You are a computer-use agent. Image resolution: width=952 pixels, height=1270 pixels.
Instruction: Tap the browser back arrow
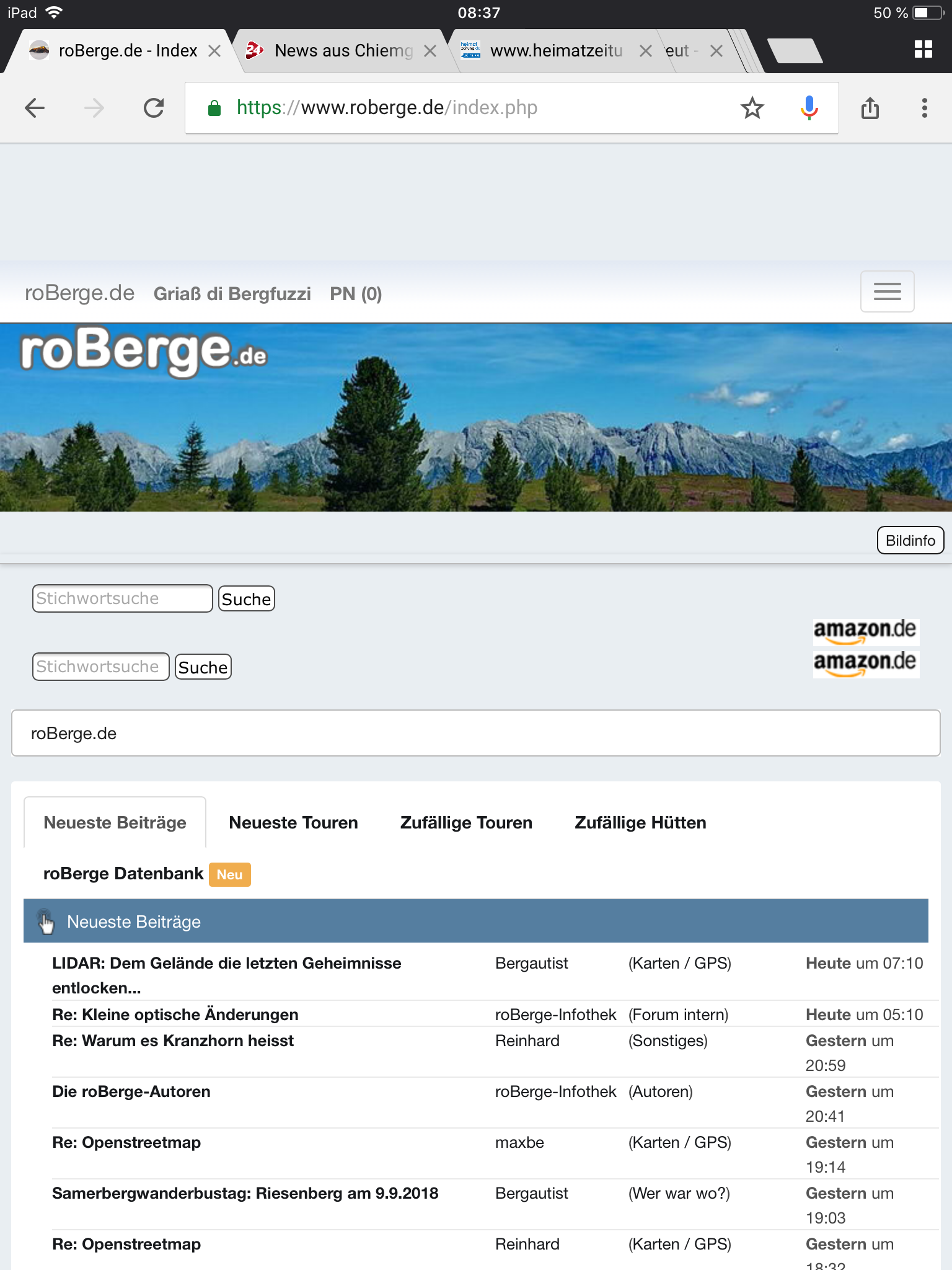pos(35,108)
